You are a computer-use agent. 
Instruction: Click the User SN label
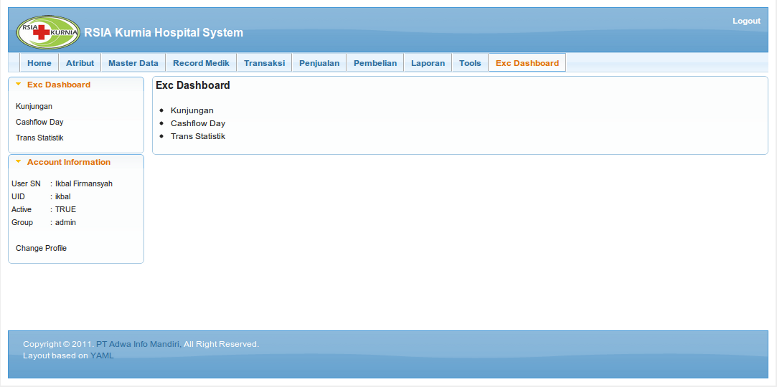[26, 183]
